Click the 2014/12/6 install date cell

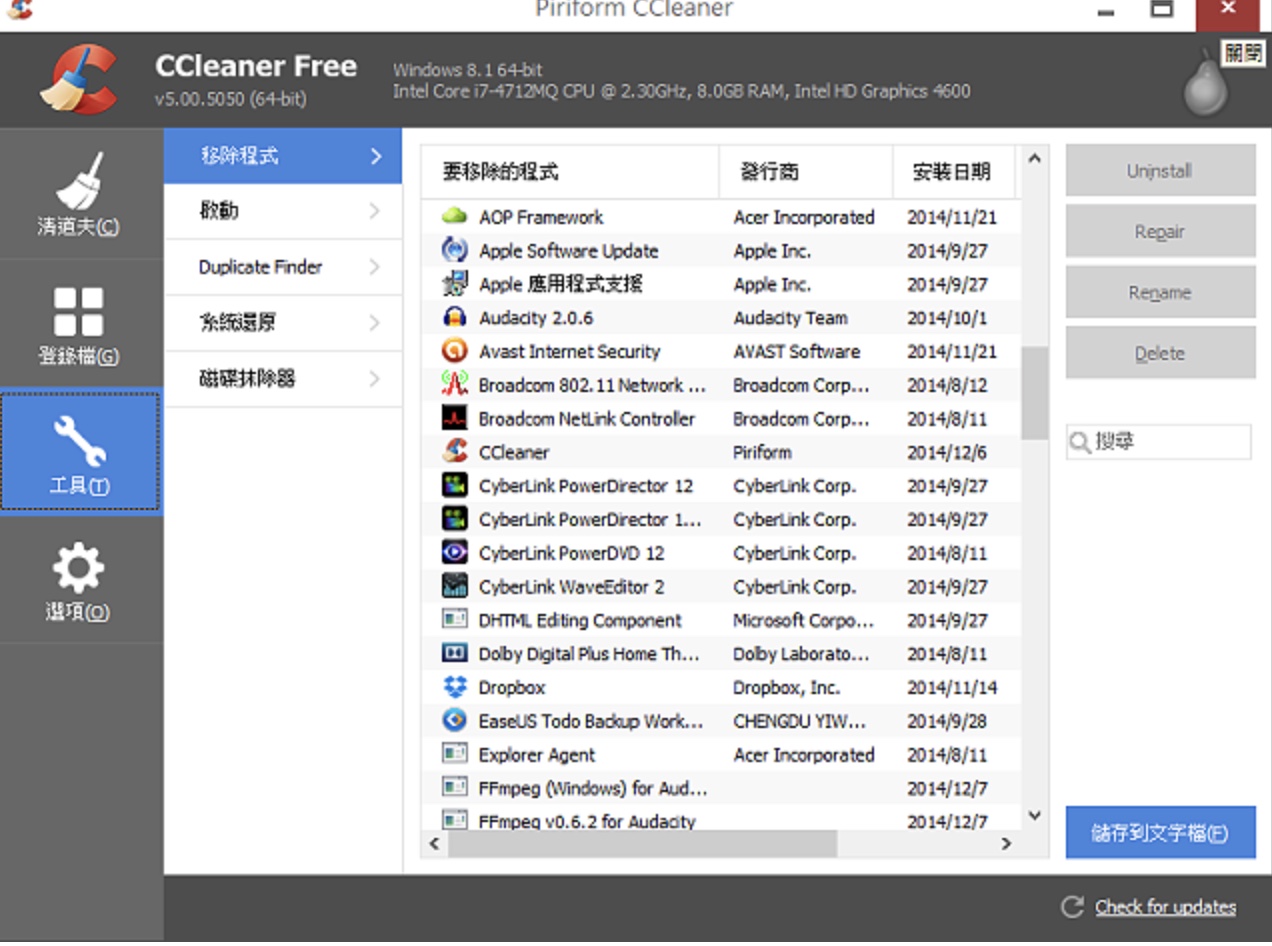tap(947, 452)
